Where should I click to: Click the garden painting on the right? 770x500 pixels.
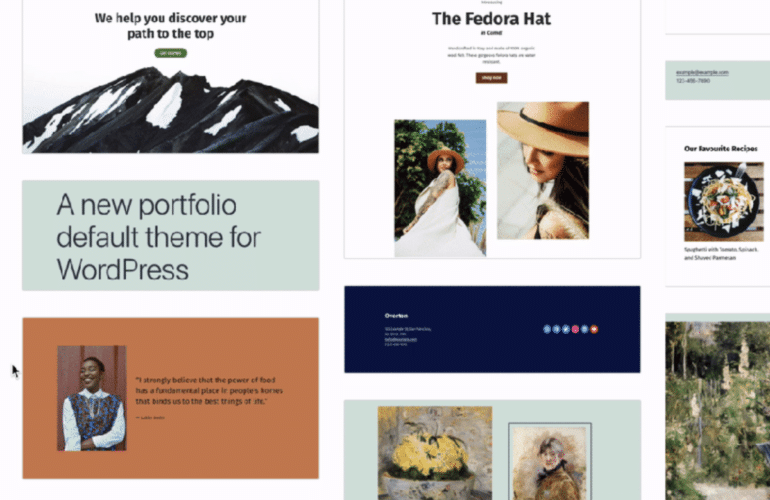(717, 411)
